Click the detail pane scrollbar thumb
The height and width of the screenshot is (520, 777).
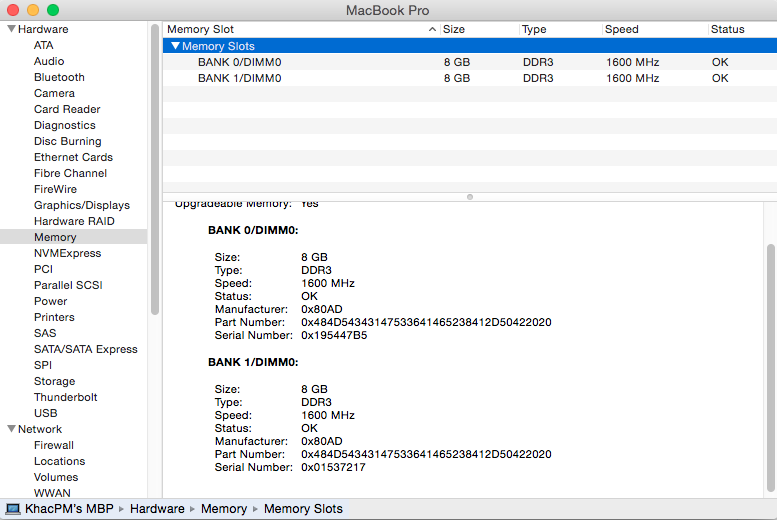pos(771,368)
